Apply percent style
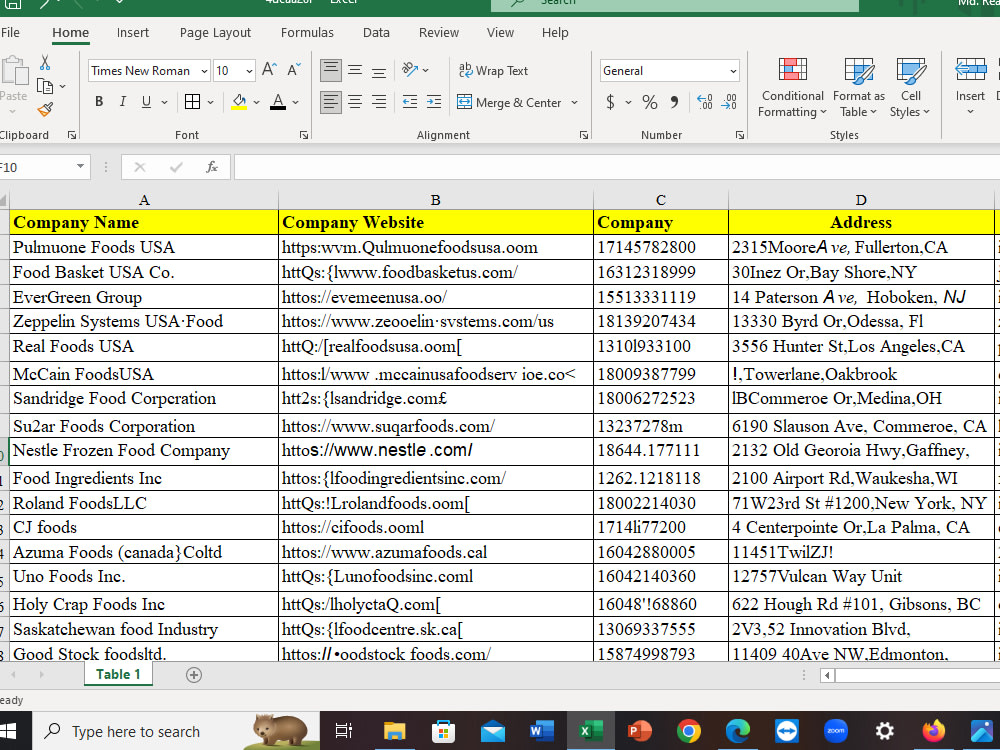 pos(650,102)
